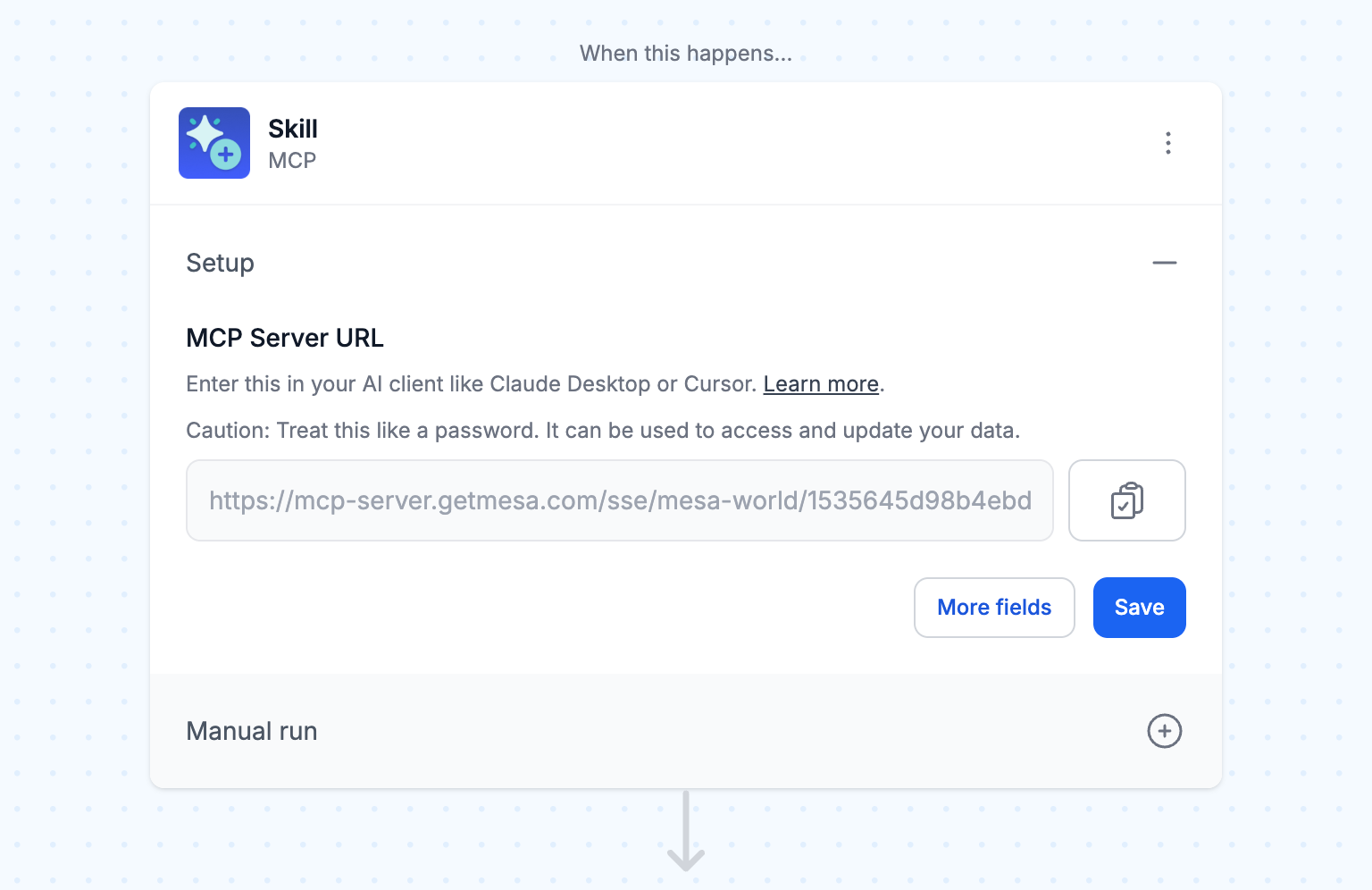
Task: Copy the MCP Server URL to clipboard
Action: (1127, 500)
